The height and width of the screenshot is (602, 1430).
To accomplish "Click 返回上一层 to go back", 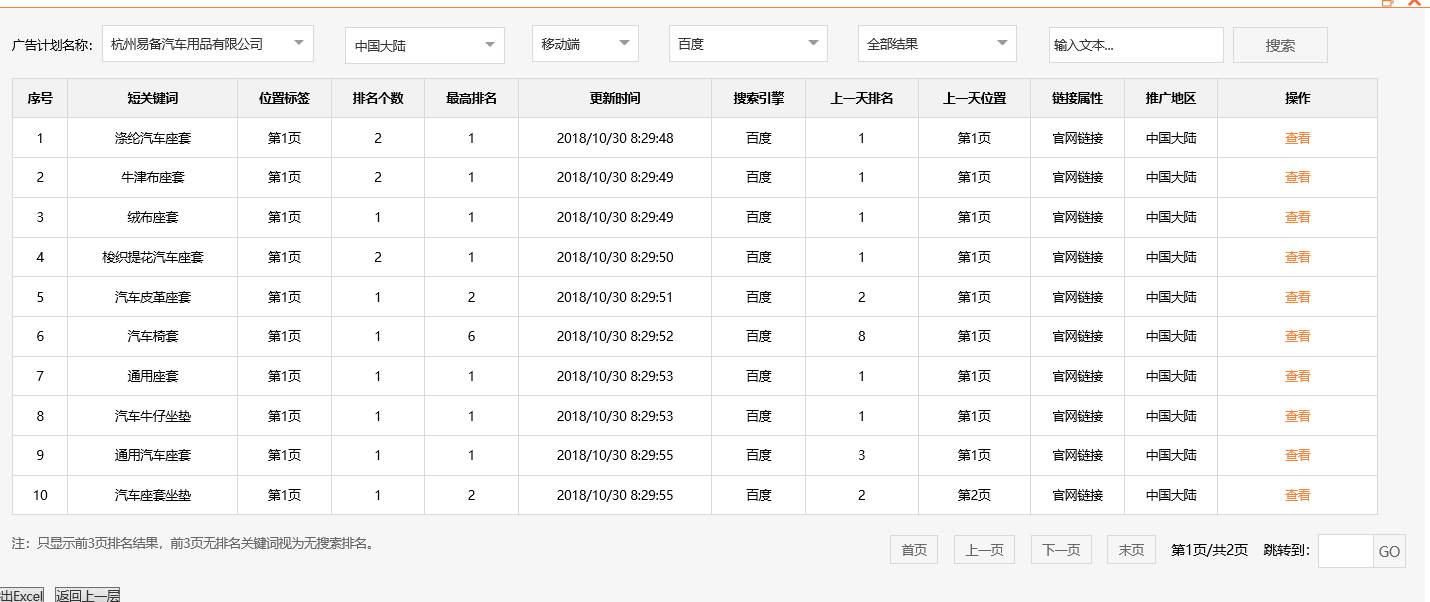I will coord(88,593).
